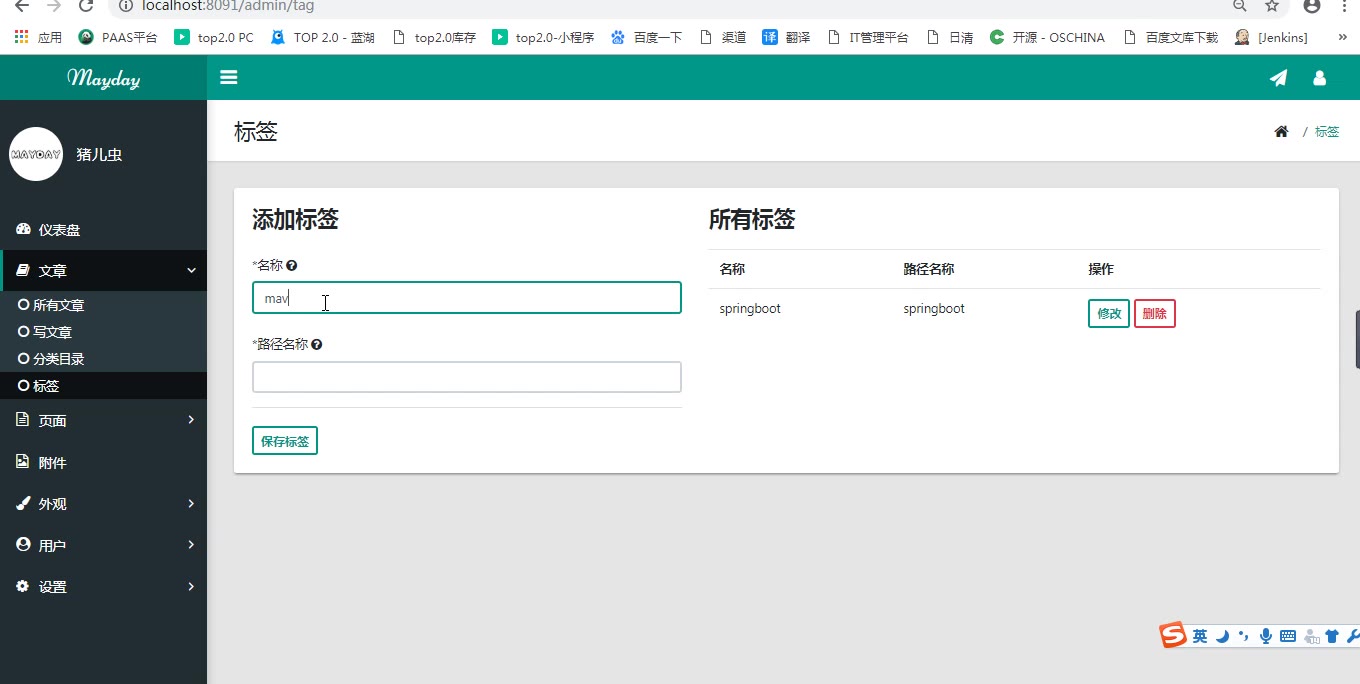Open the 开源 - OSCHINA bookmark
The image size is (1360, 684).
1047,37
